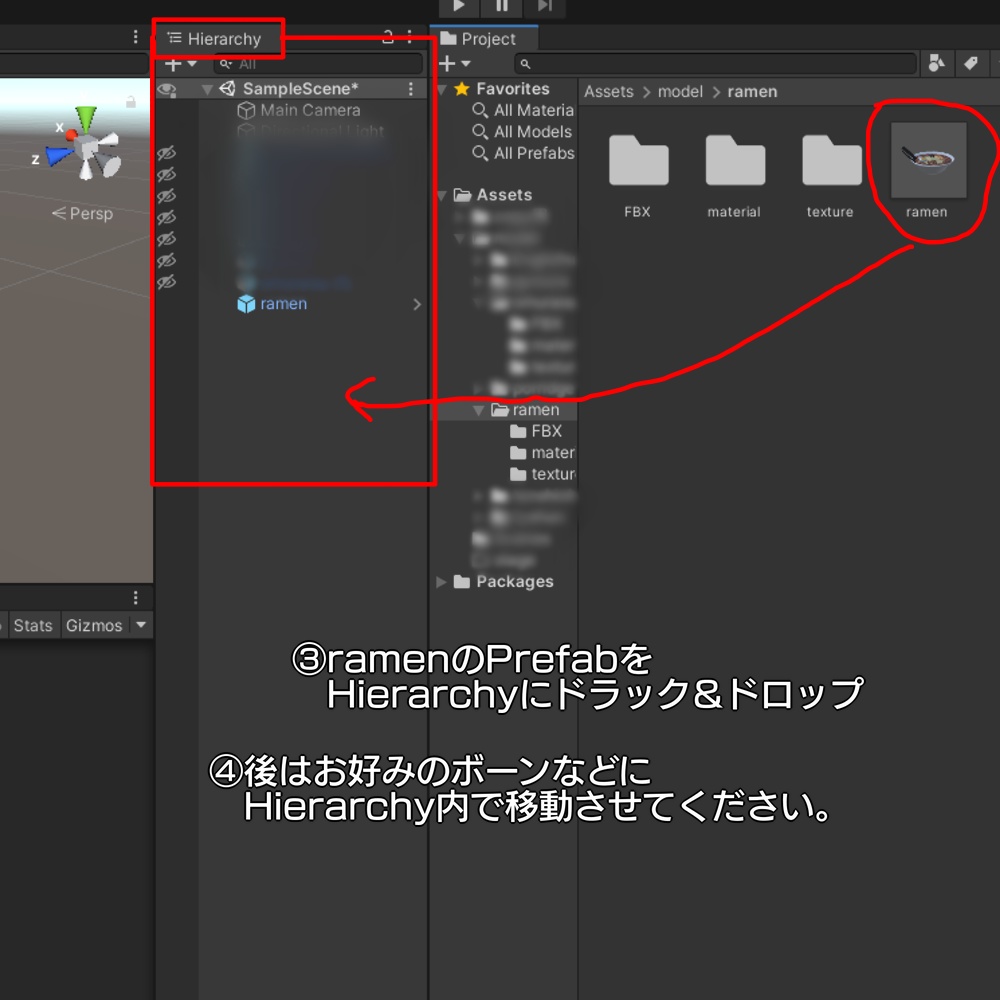Collapse the Assets folder tree

click(x=441, y=195)
